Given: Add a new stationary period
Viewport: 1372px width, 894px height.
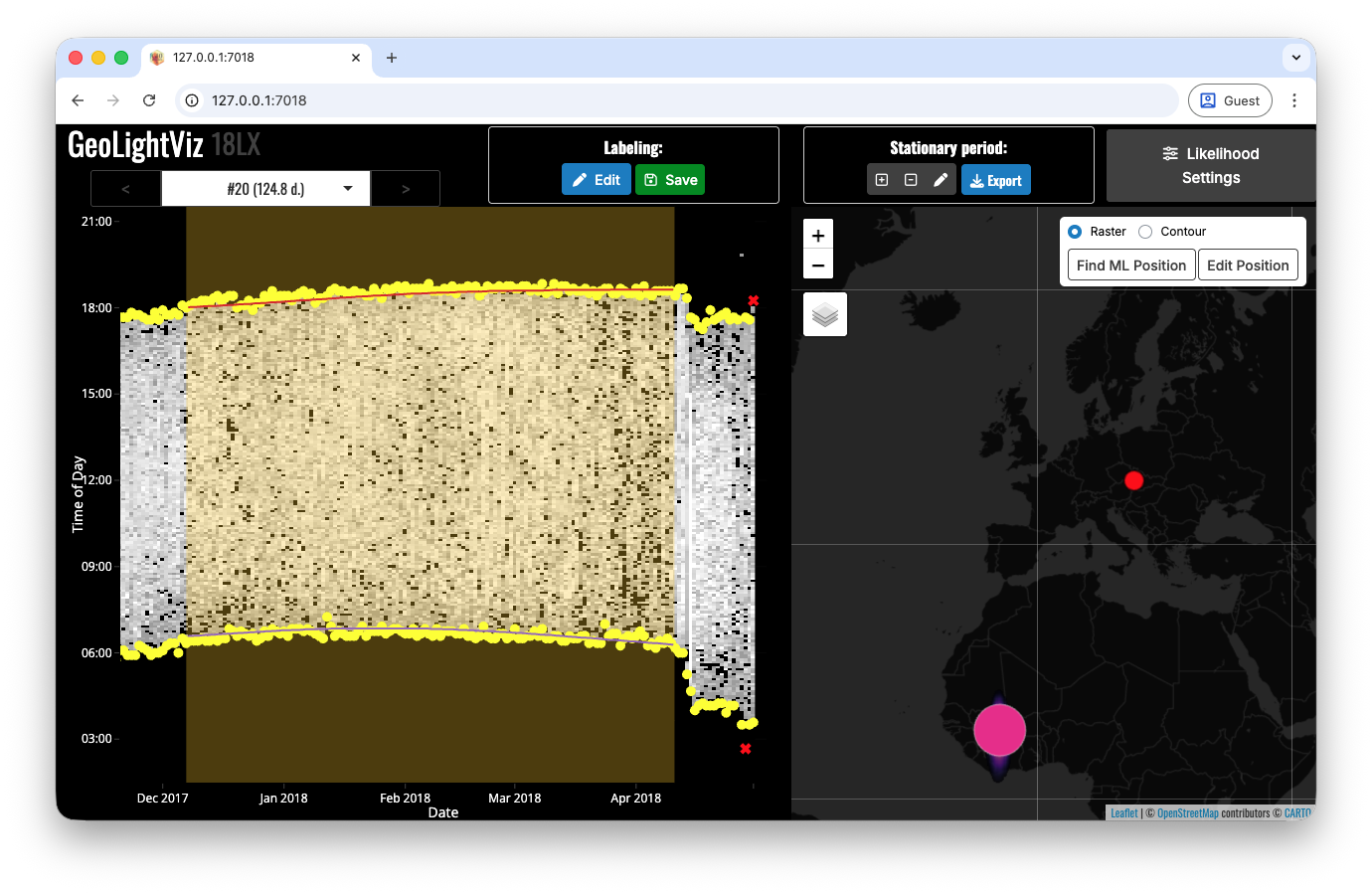Looking at the screenshot, I should [x=882, y=180].
